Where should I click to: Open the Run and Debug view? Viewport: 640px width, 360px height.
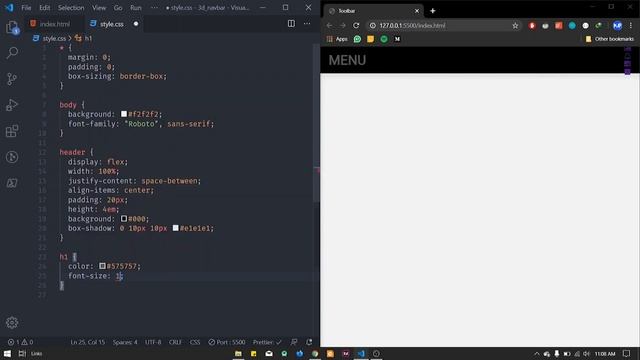point(12,105)
